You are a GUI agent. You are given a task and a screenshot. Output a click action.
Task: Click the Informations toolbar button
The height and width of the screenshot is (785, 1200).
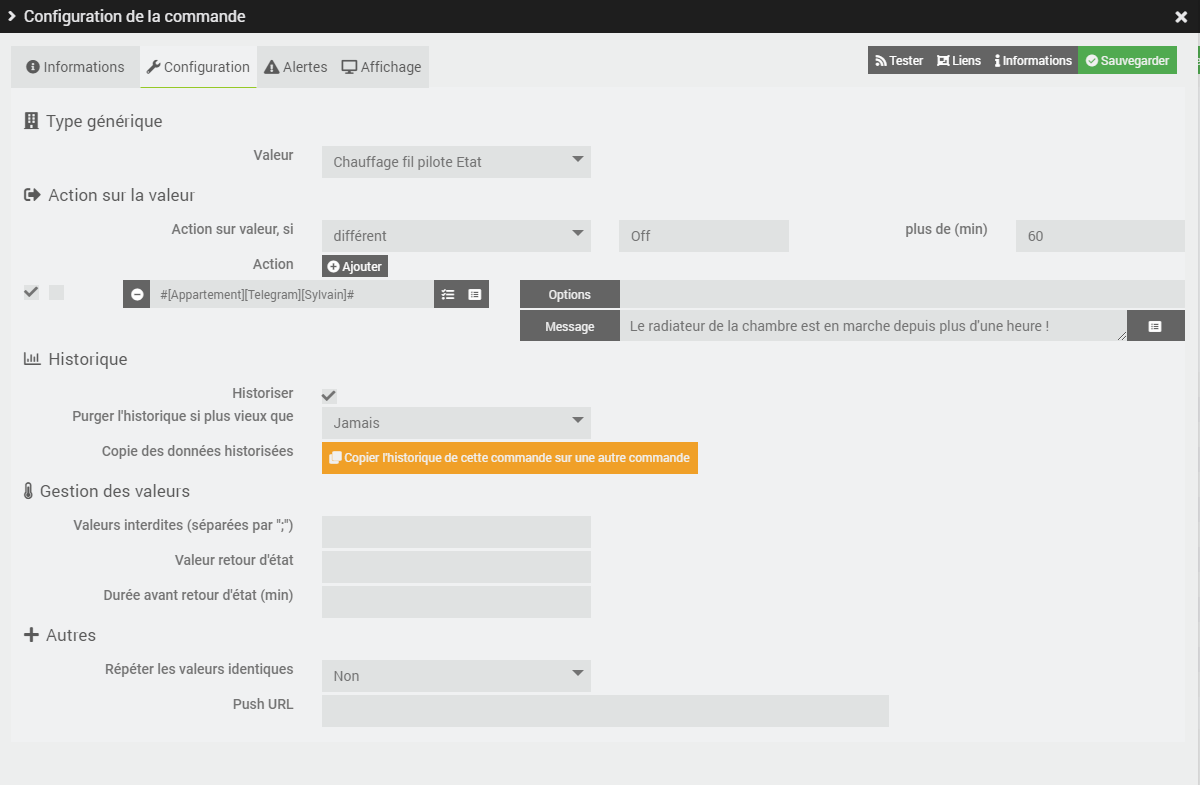[x=1032, y=60]
